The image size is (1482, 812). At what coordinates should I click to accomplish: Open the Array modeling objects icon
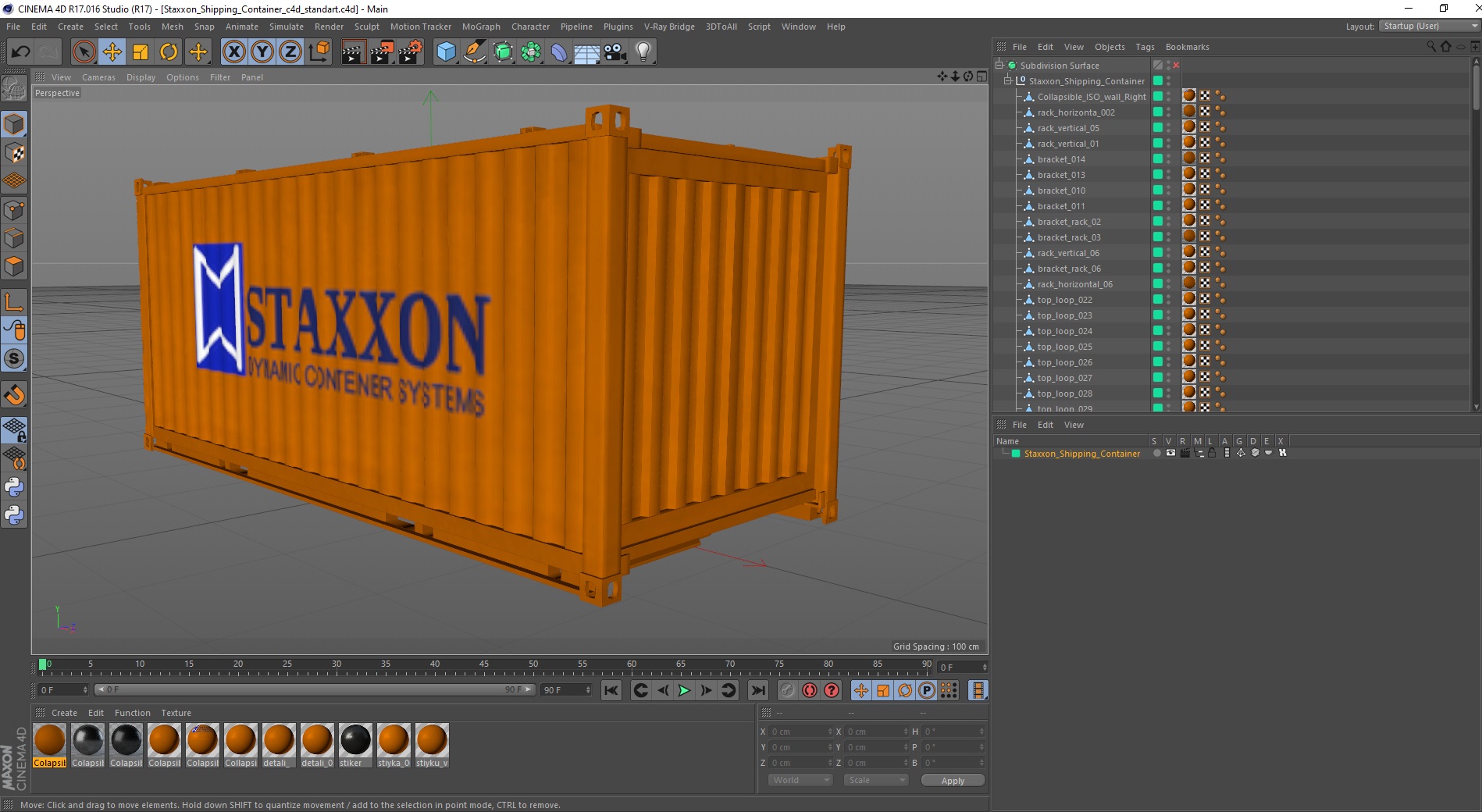point(531,52)
